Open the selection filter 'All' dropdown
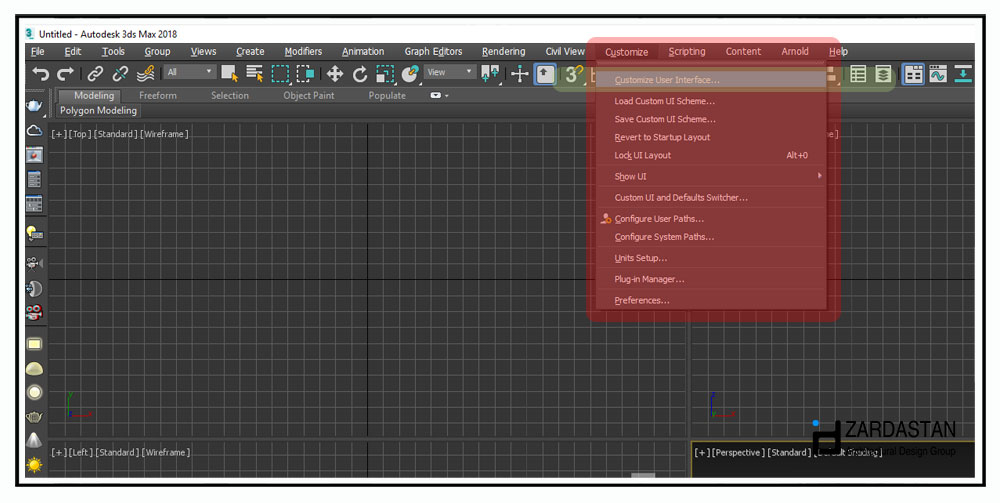Screen dimensions: 1000x503 190,72
